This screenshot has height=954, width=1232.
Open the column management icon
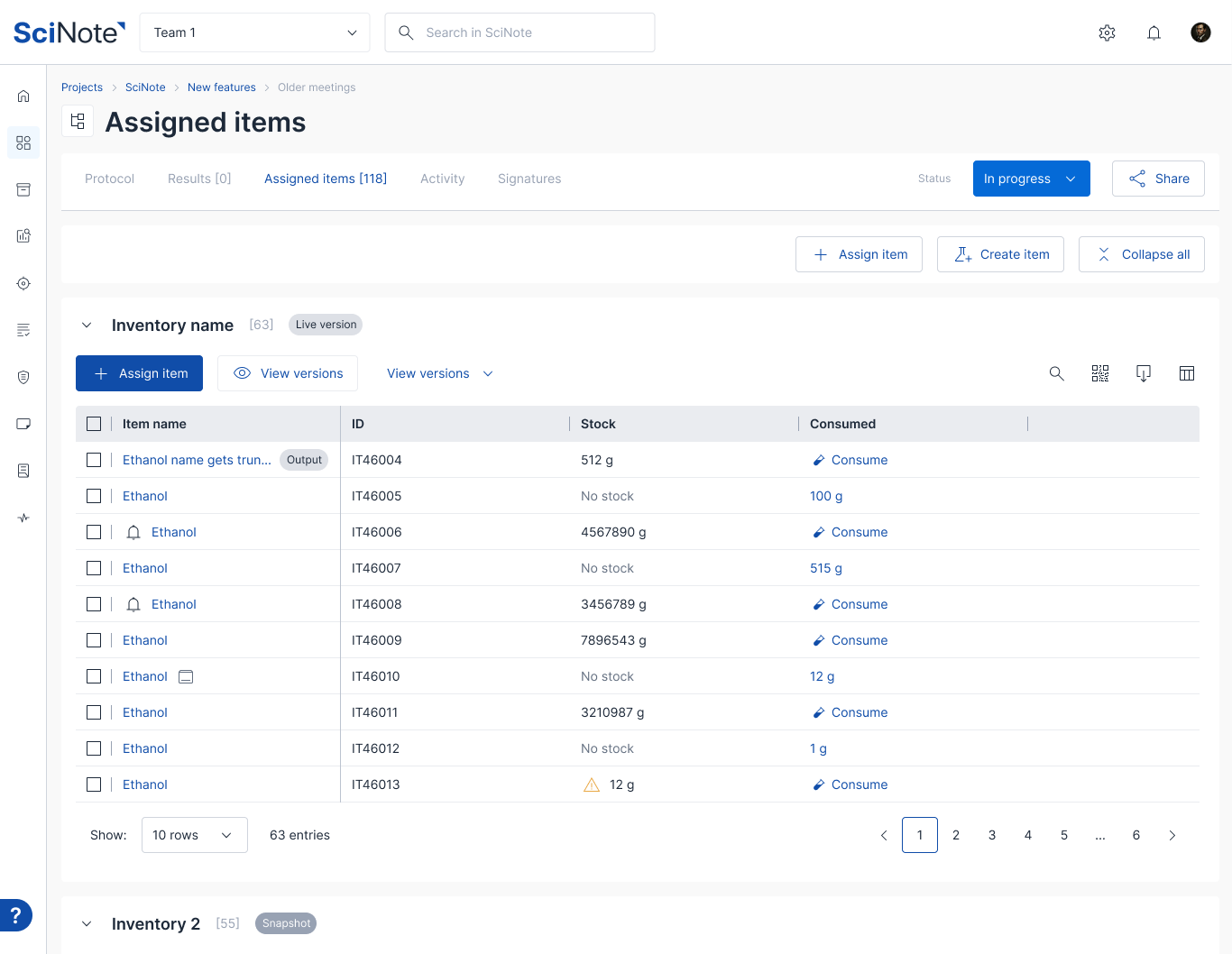(1187, 373)
